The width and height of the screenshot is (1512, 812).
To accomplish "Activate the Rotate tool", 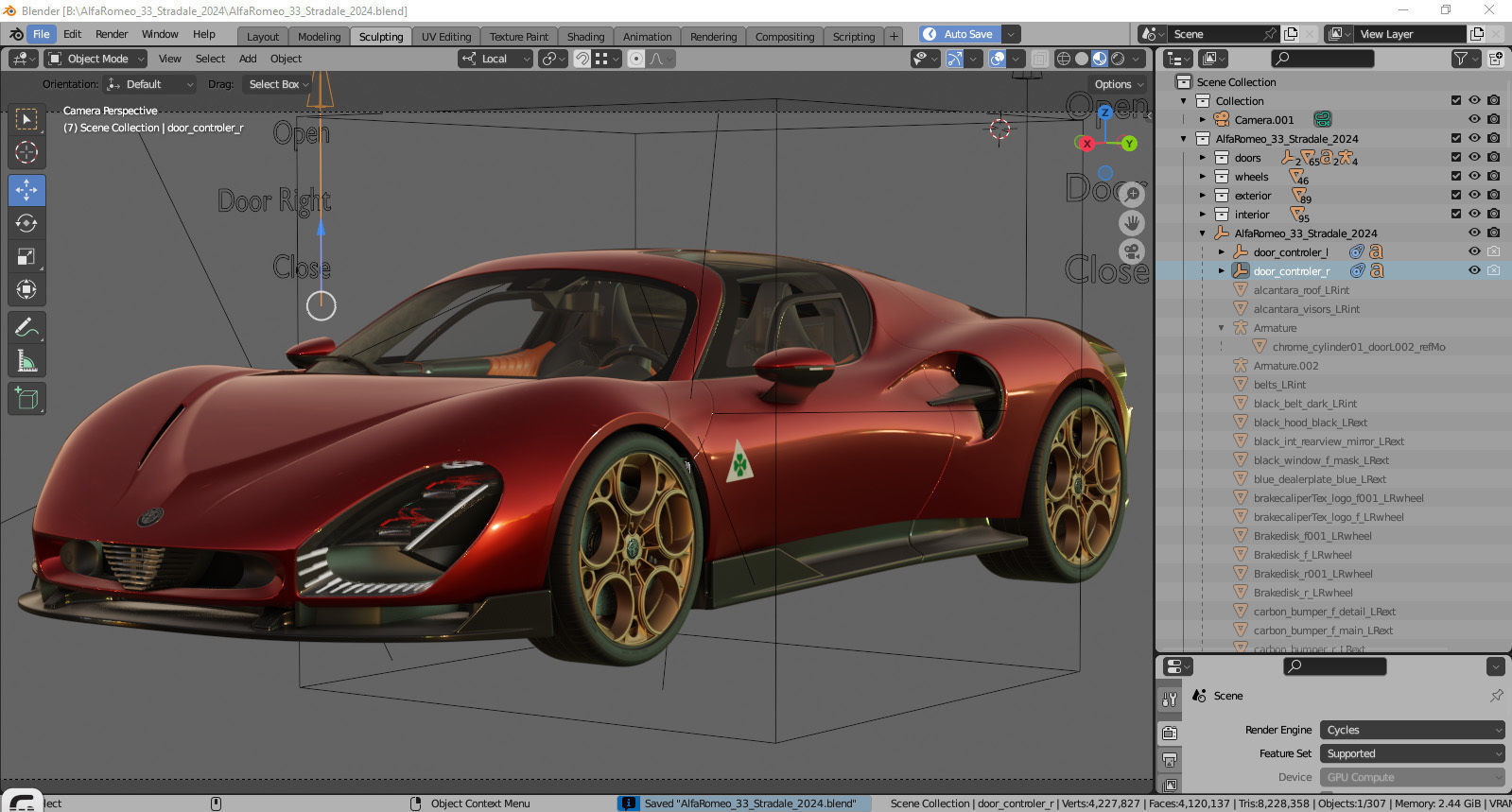I will pyautogui.click(x=26, y=223).
